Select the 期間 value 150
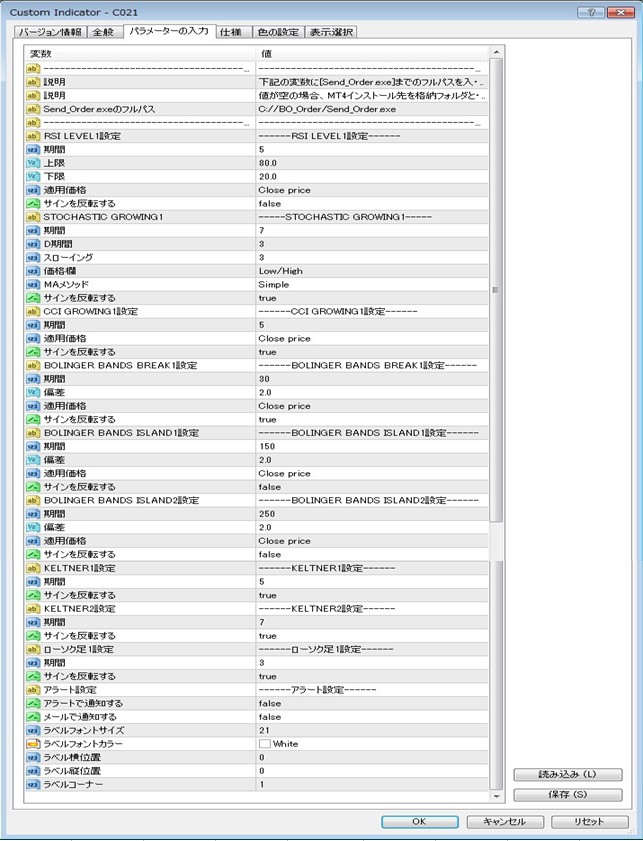Image resolution: width=643 pixels, height=841 pixels. click(267, 446)
